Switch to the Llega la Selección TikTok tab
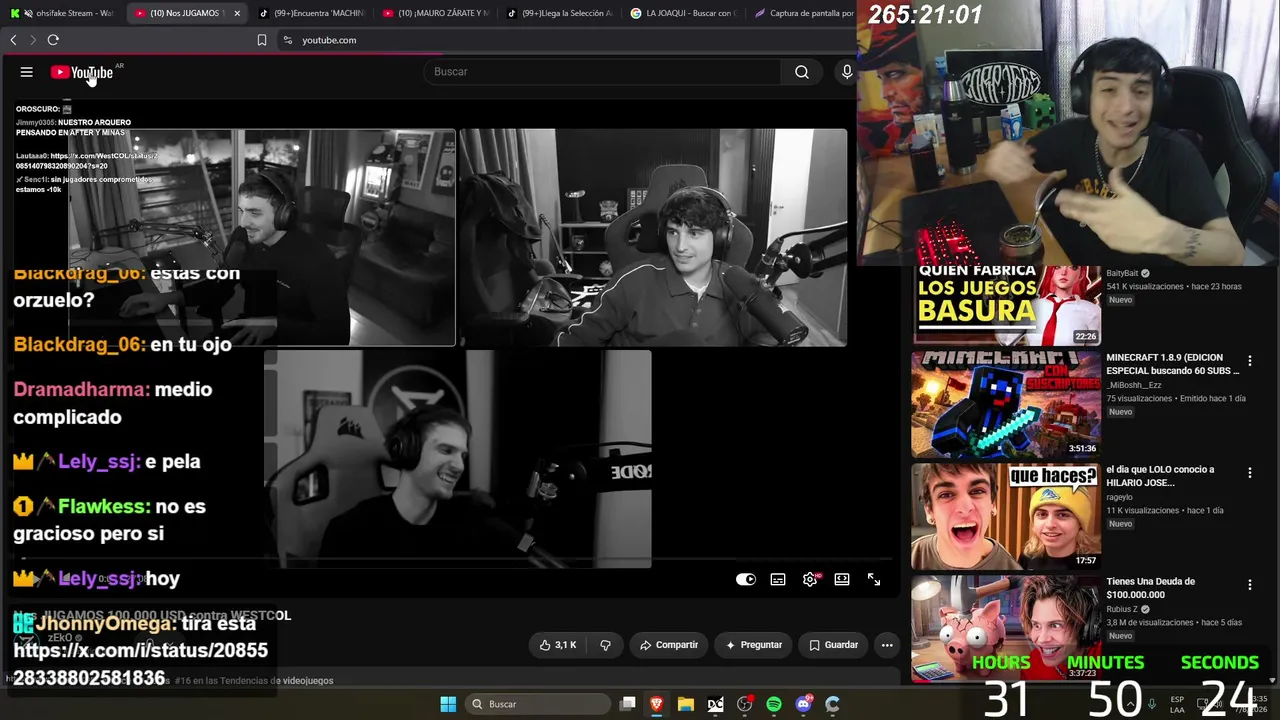The height and width of the screenshot is (720, 1280). pos(560,13)
